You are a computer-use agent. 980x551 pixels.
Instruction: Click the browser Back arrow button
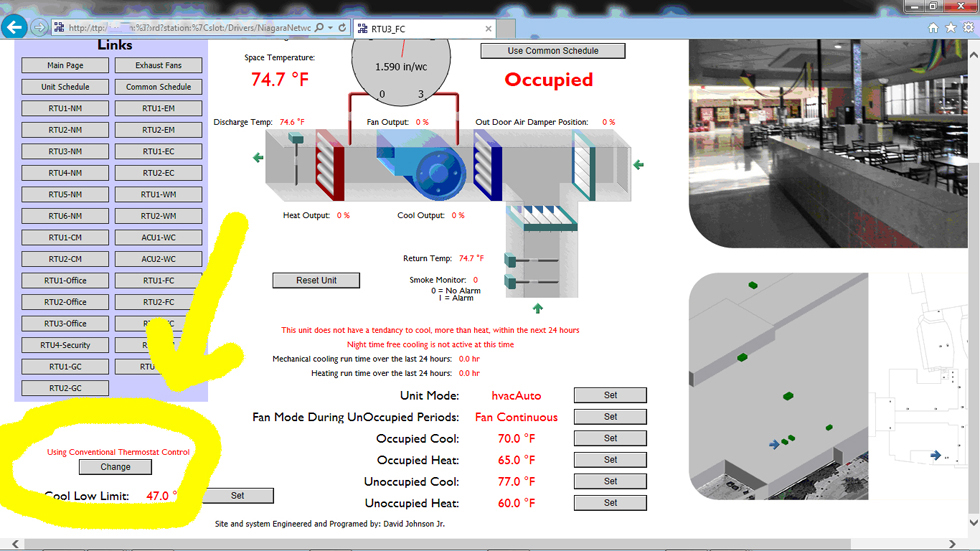coord(15,27)
